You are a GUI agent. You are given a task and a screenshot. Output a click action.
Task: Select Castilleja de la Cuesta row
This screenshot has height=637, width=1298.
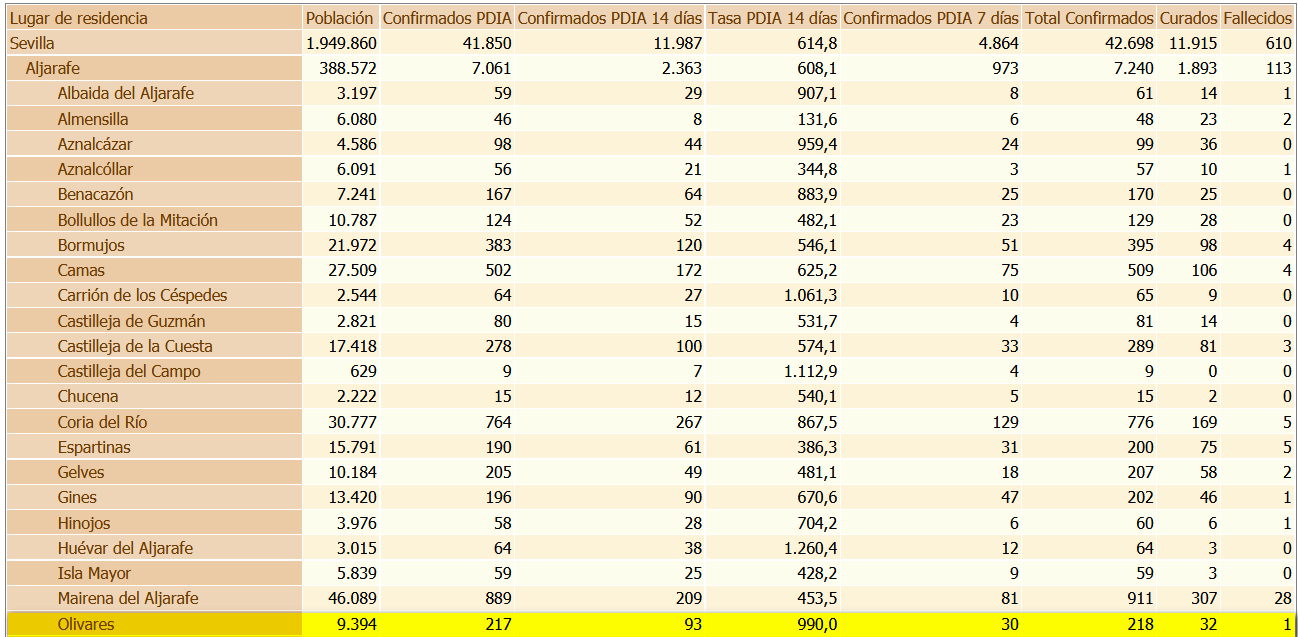135,346
